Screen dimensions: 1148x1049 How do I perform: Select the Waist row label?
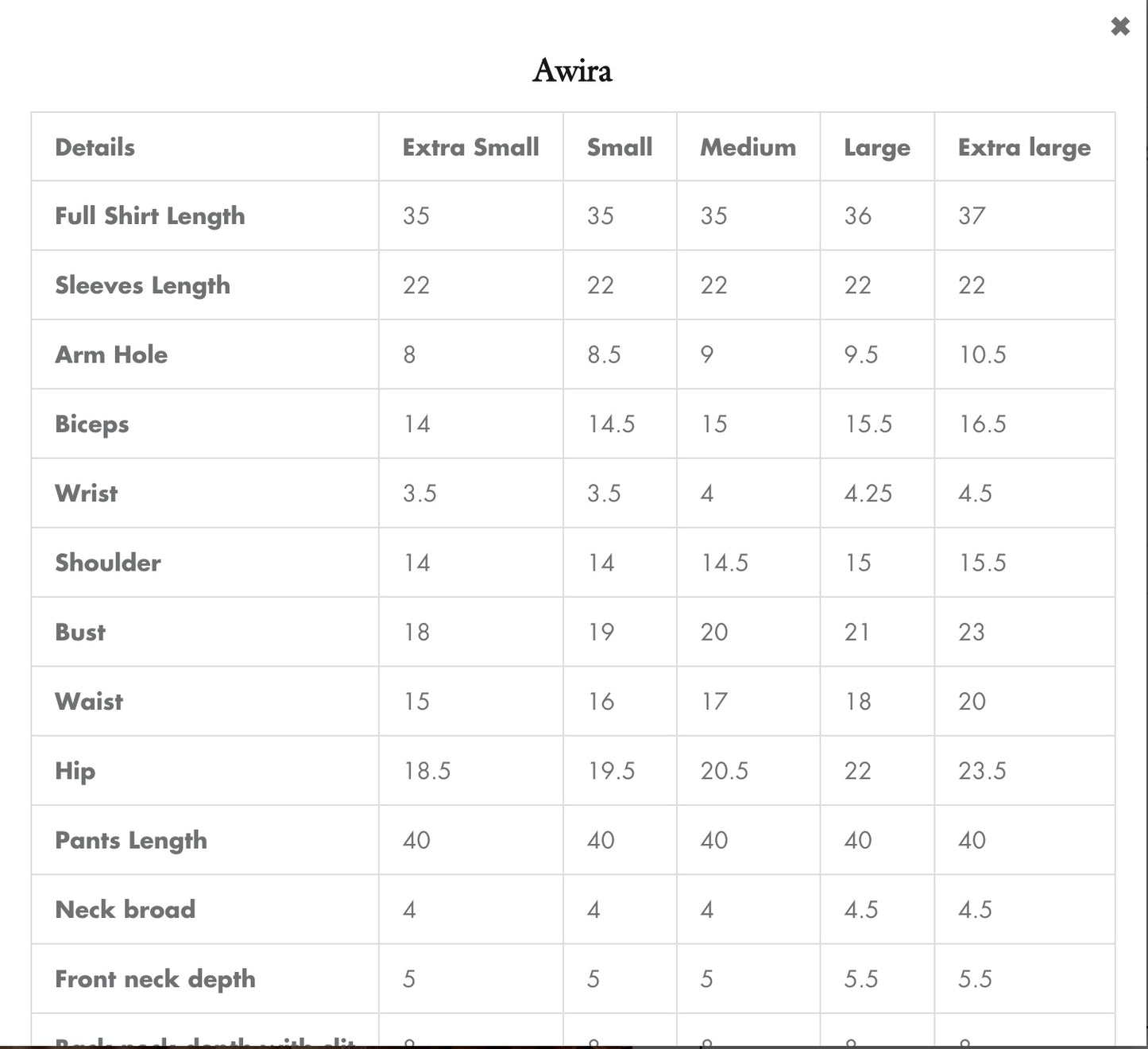pos(89,701)
